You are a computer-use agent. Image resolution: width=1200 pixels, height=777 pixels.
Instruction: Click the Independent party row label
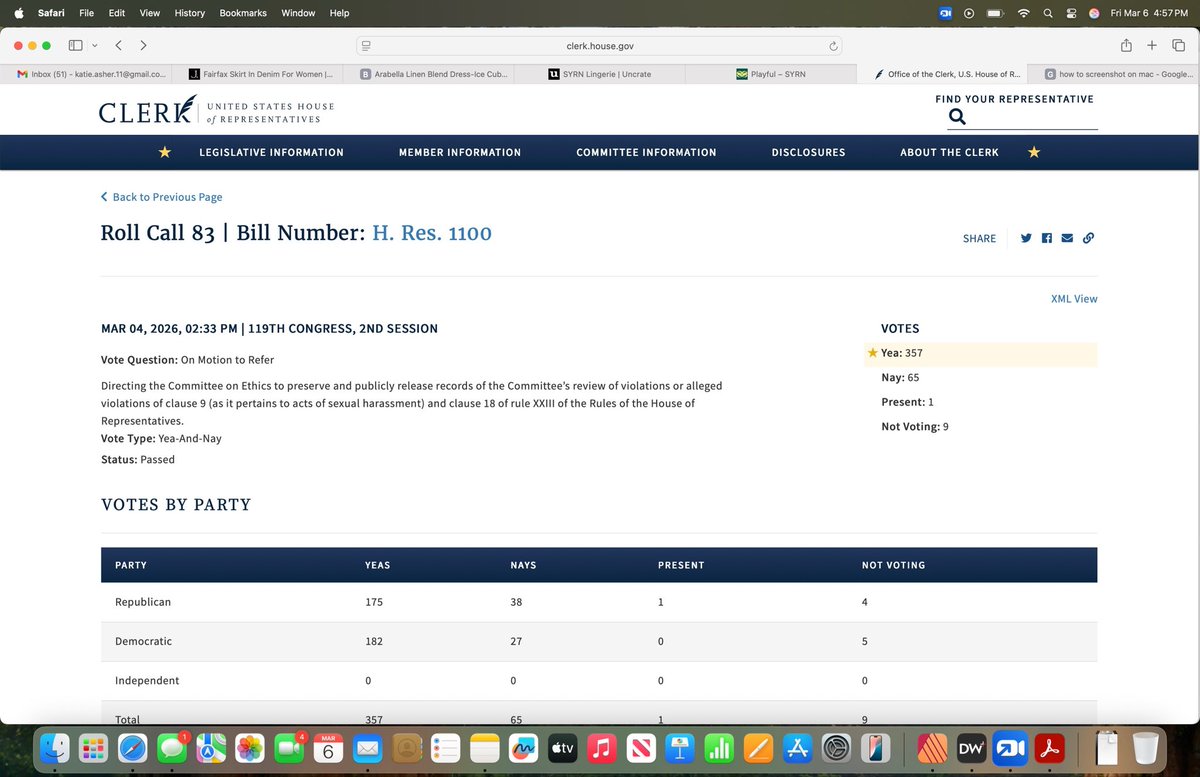pyautogui.click(x=147, y=680)
